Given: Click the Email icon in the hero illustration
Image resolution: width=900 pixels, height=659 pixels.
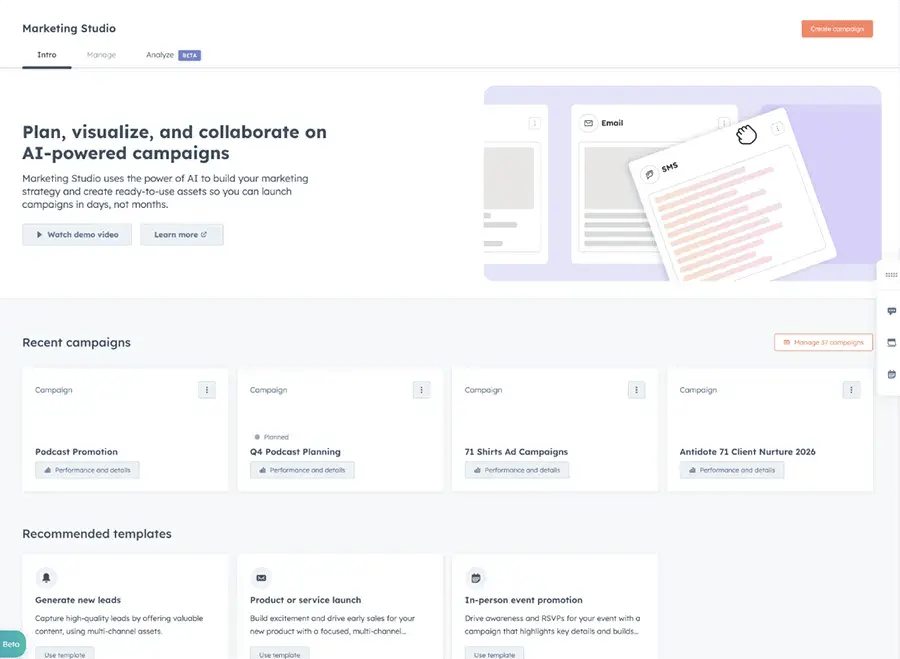Looking at the screenshot, I should (588, 123).
